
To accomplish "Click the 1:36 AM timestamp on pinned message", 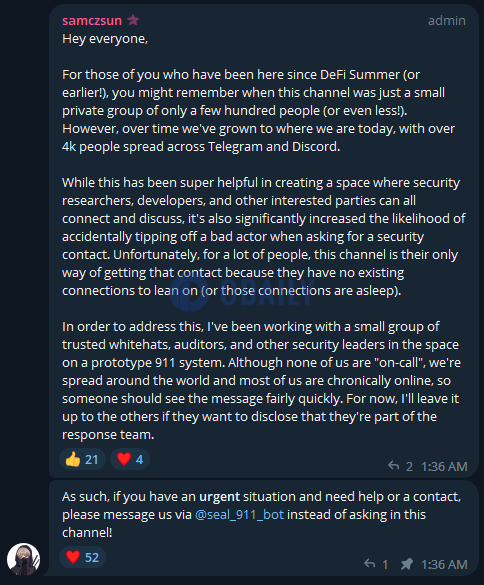I will (444, 564).
